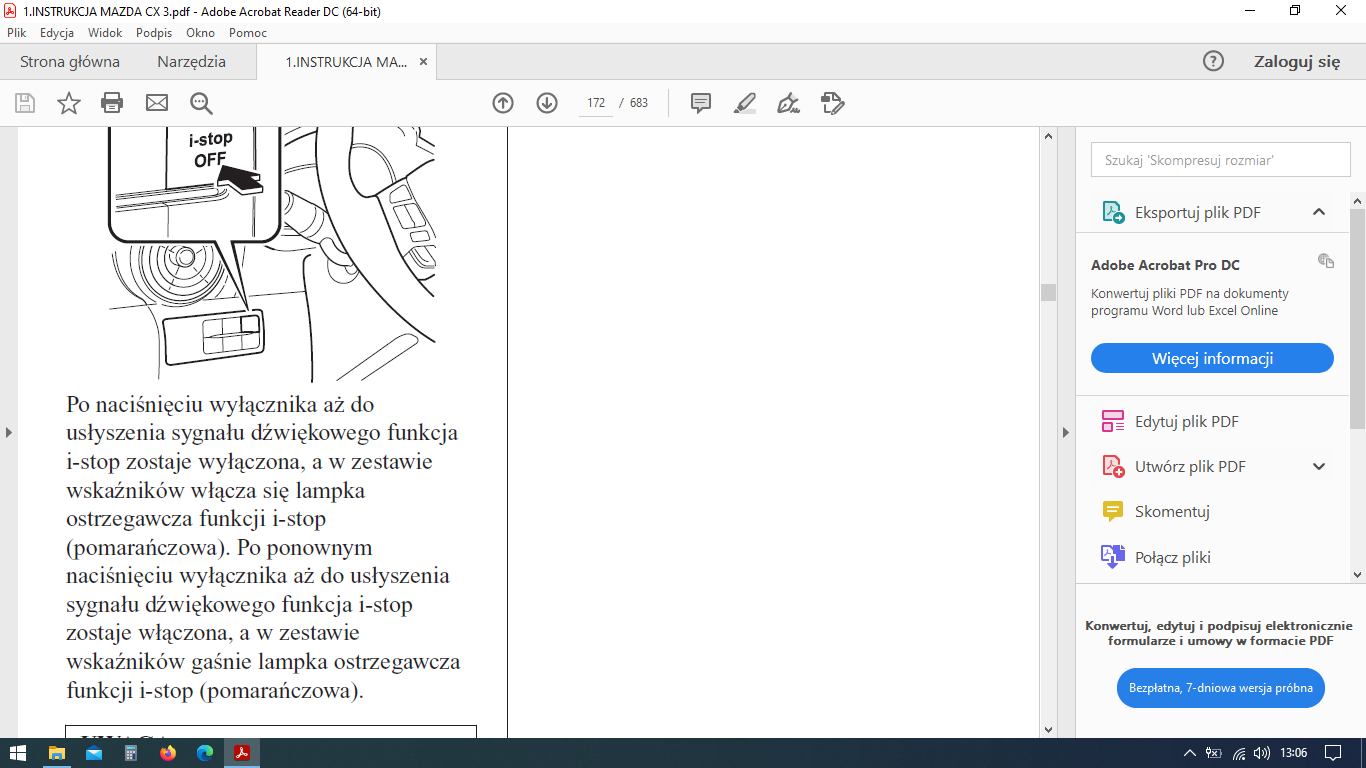Open the Edycja menu
The image size is (1366, 768).
coord(57,33)
